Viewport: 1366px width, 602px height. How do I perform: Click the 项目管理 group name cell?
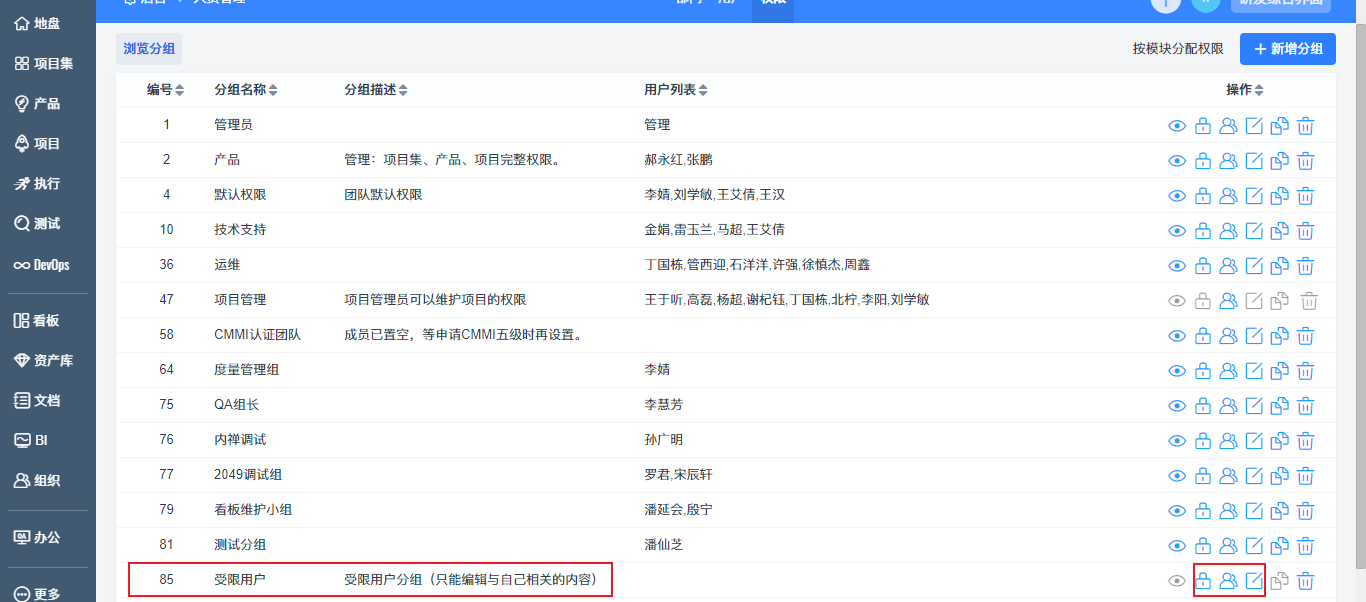pos(240,300)
